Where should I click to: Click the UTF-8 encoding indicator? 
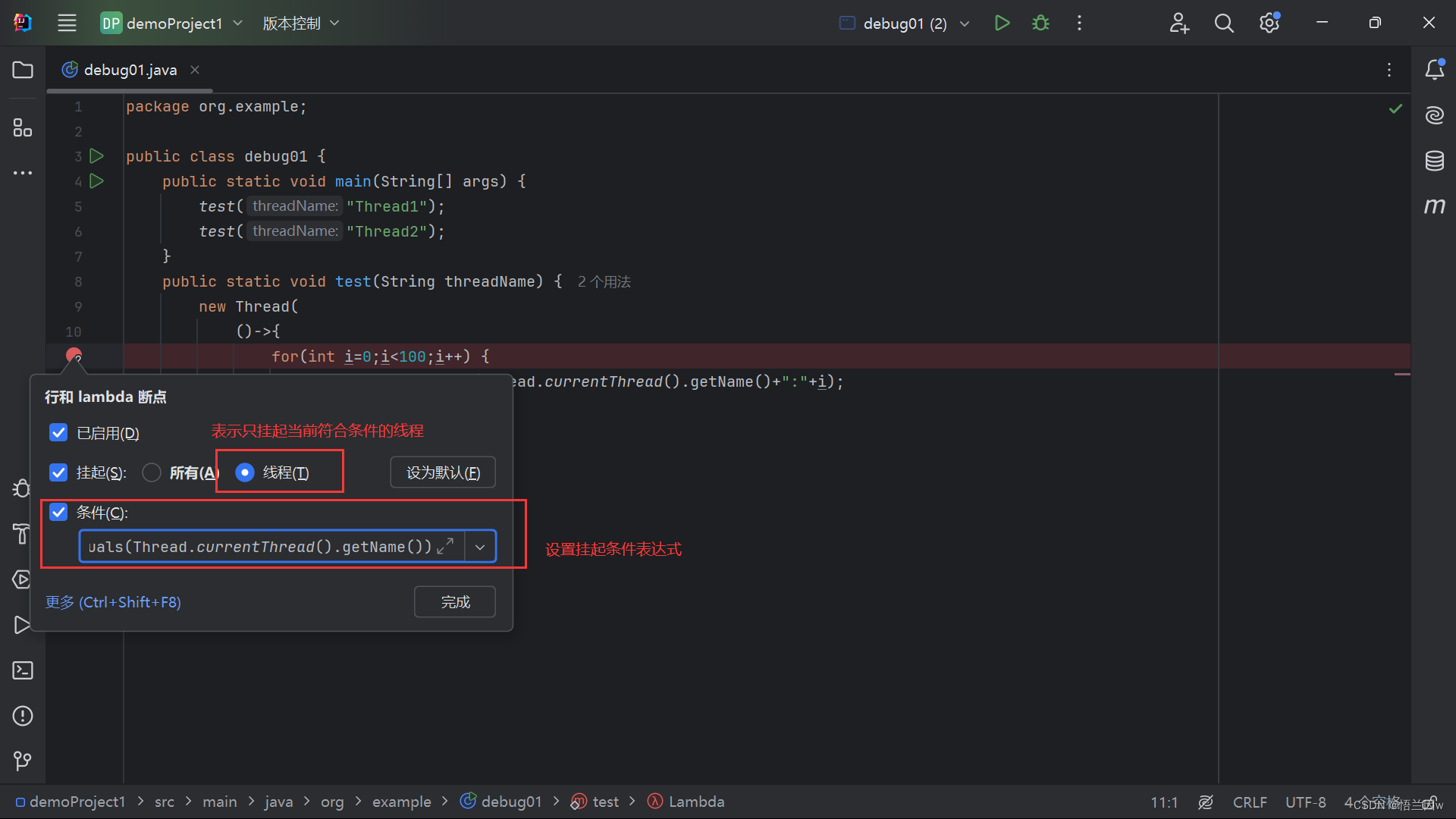1305,802
